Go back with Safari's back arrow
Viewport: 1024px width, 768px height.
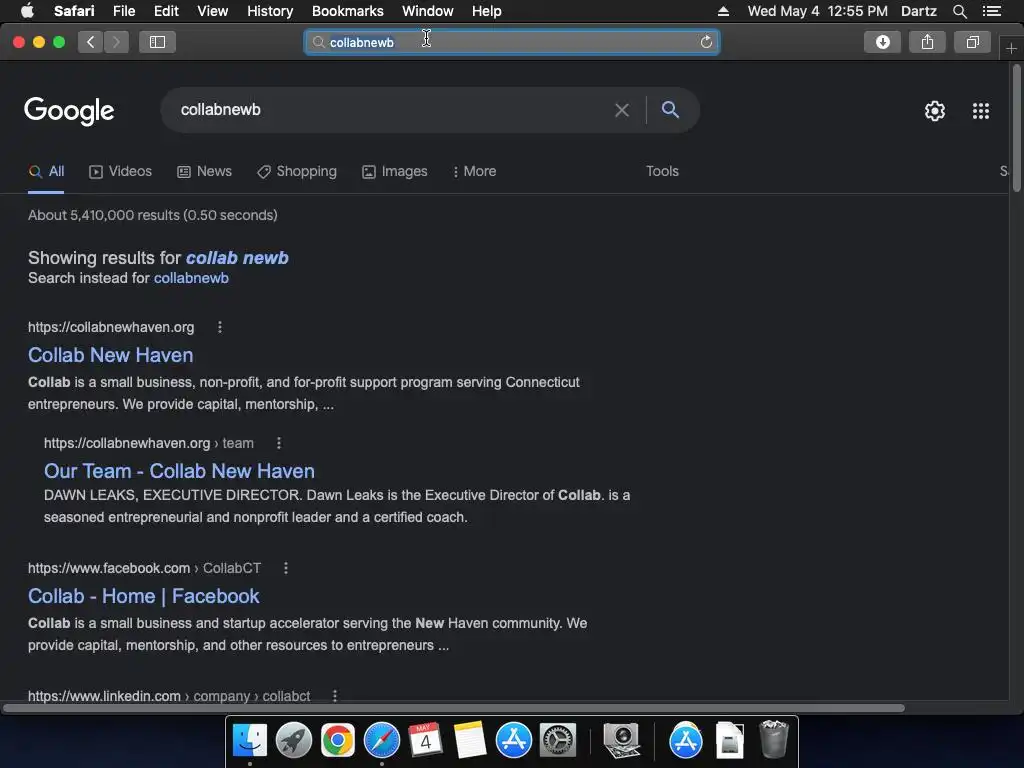click(91, 42)
